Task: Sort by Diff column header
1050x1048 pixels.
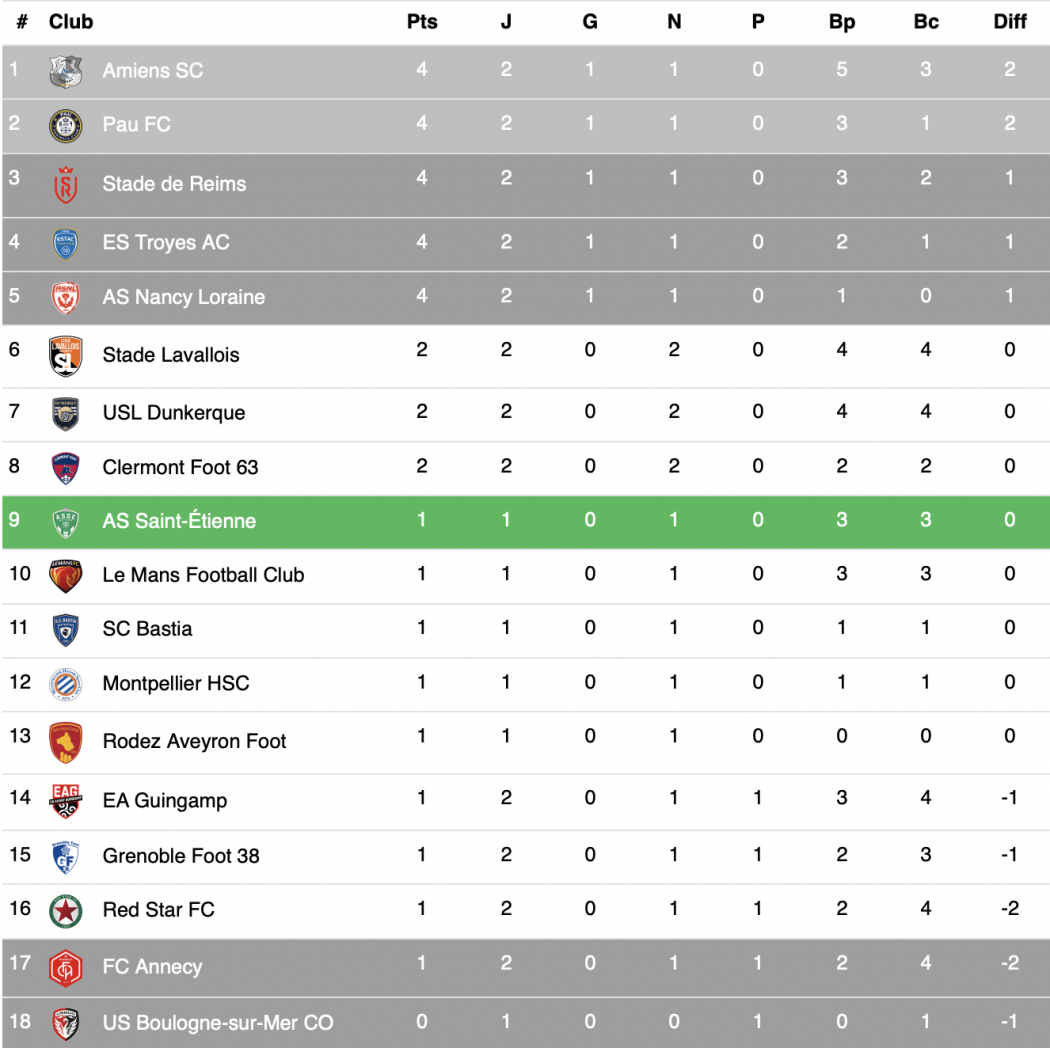Action: 1010,22
